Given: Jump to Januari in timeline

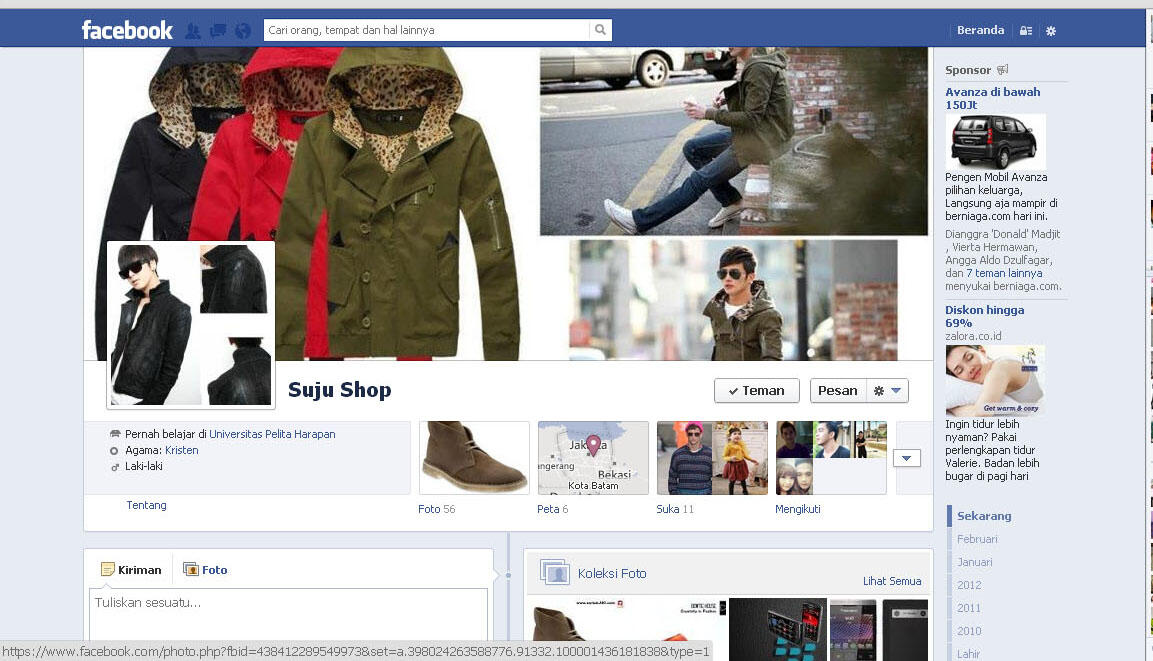Looking at the screenshot, I should click(x=974, y=562).
